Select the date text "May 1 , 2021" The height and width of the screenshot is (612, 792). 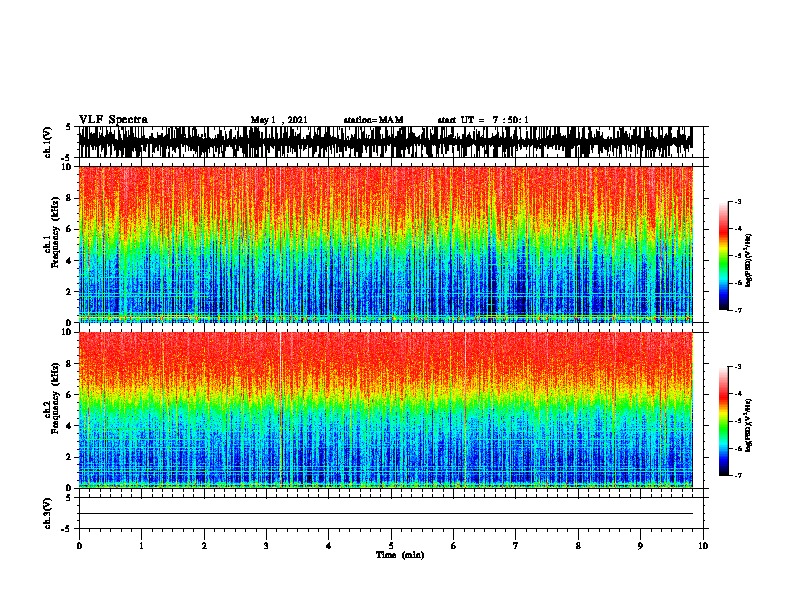coord(279,120)
